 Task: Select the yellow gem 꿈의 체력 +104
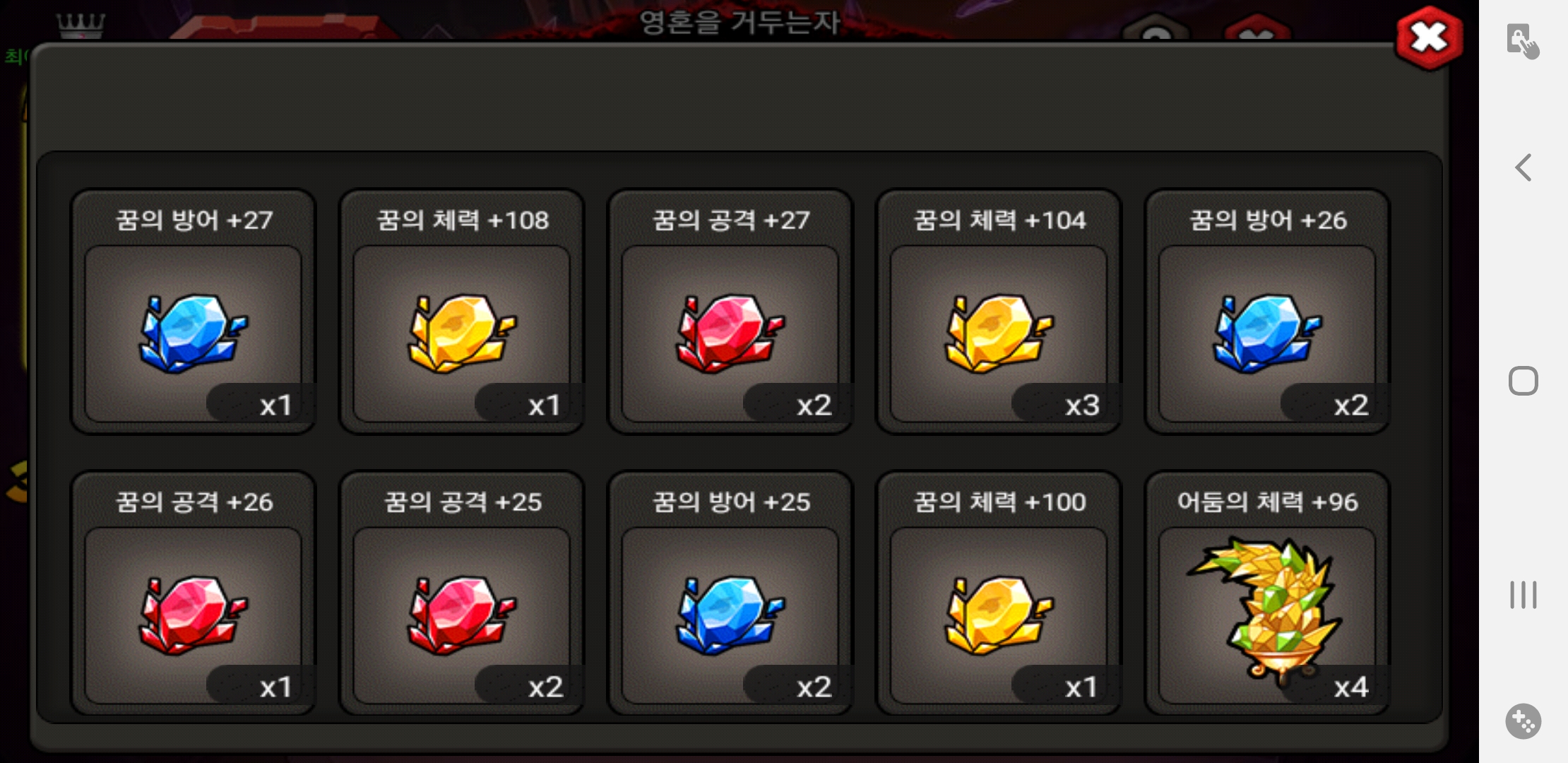(x=999, y=333)
